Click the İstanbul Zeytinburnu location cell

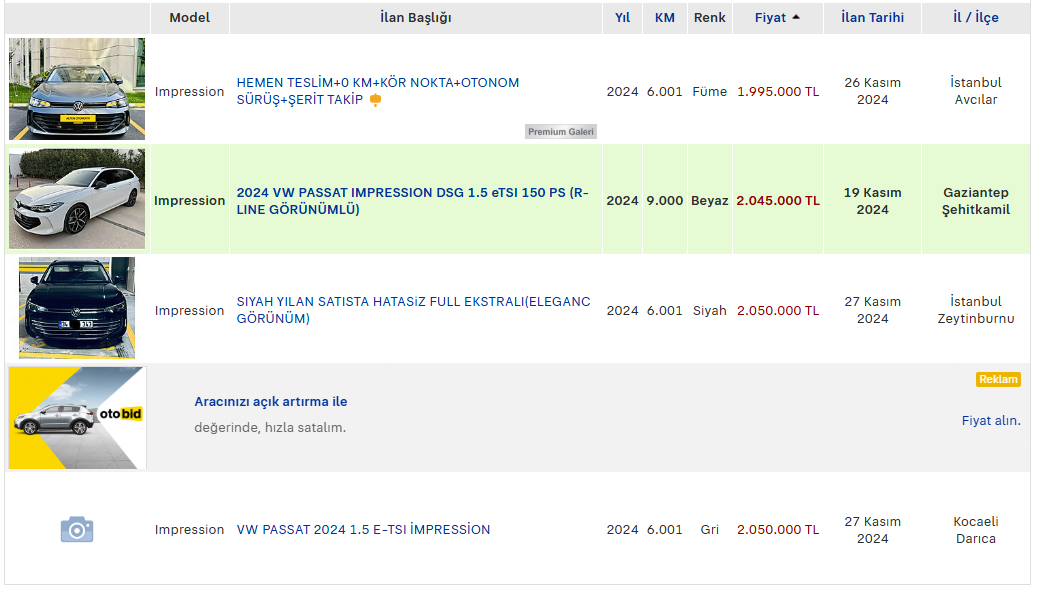(975, 310)
